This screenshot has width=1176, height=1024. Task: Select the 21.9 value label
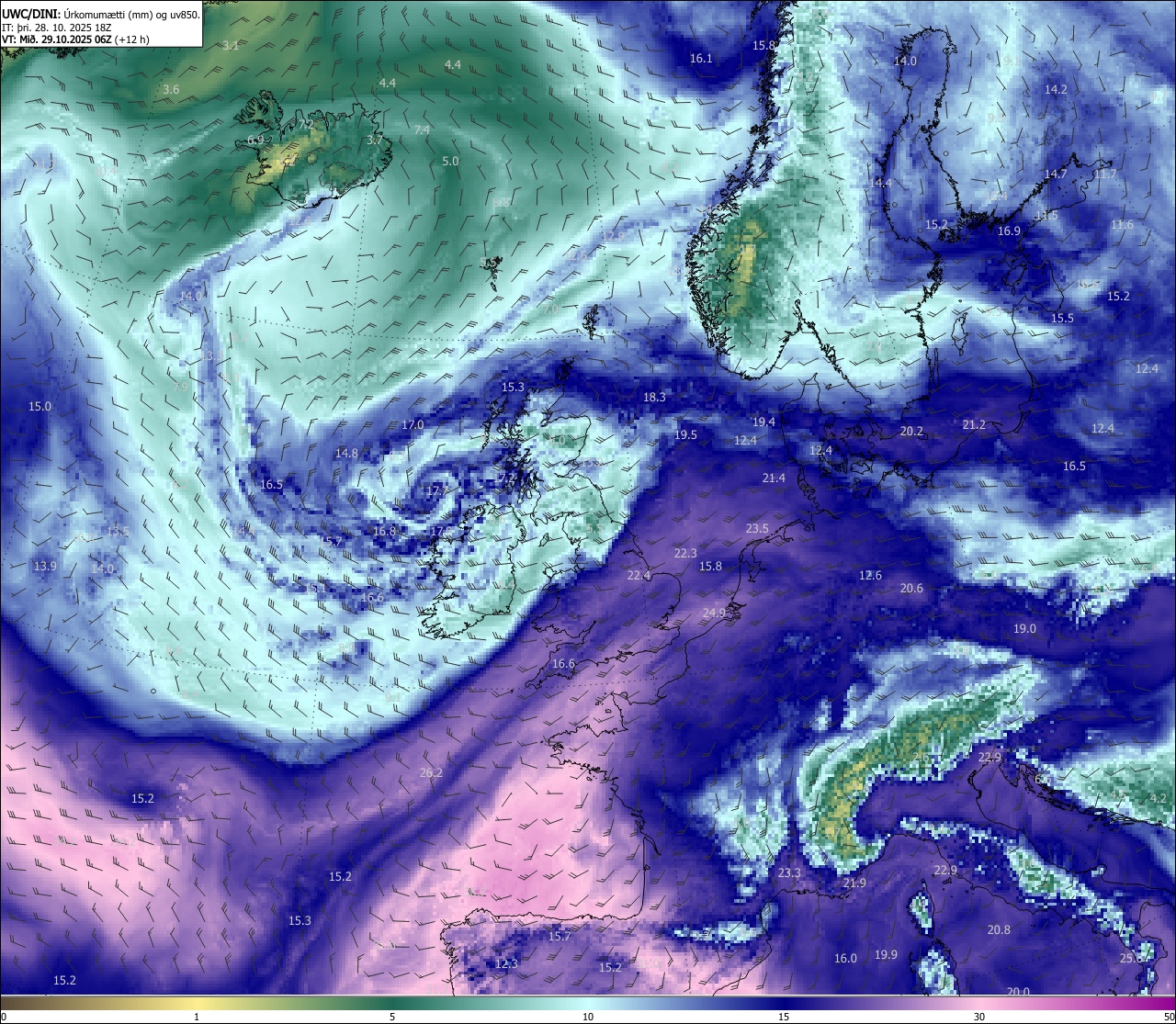tap(854, 883)
